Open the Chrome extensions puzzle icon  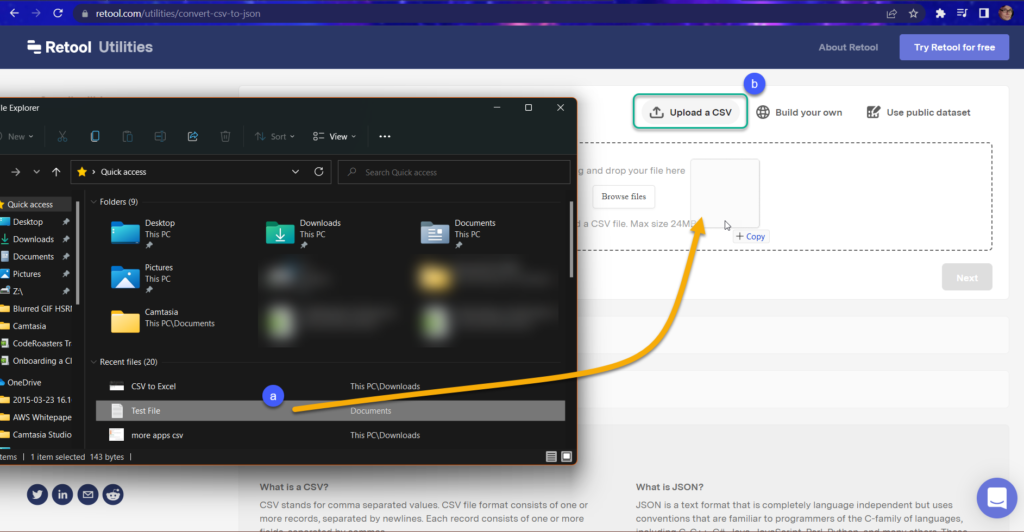(x=941, y=14)
